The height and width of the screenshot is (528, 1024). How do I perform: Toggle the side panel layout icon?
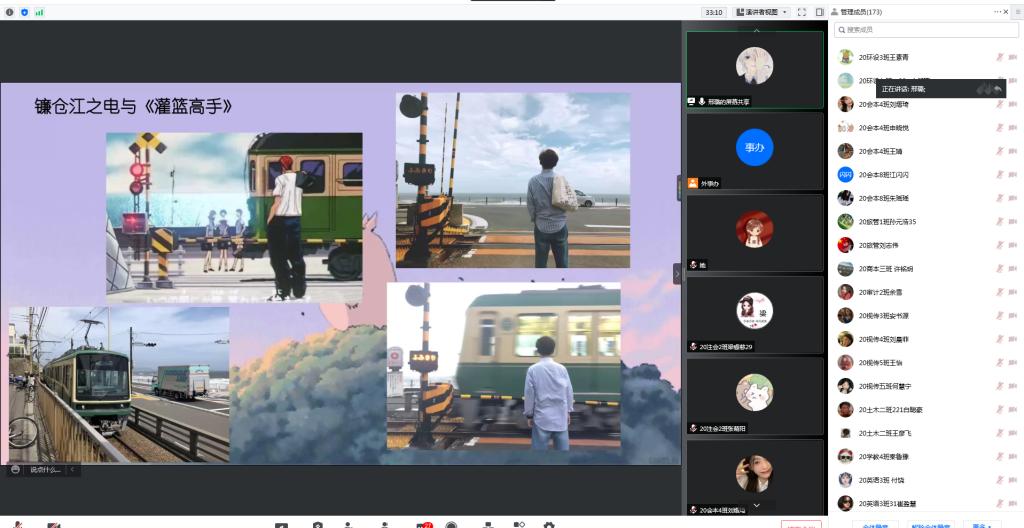820,12
